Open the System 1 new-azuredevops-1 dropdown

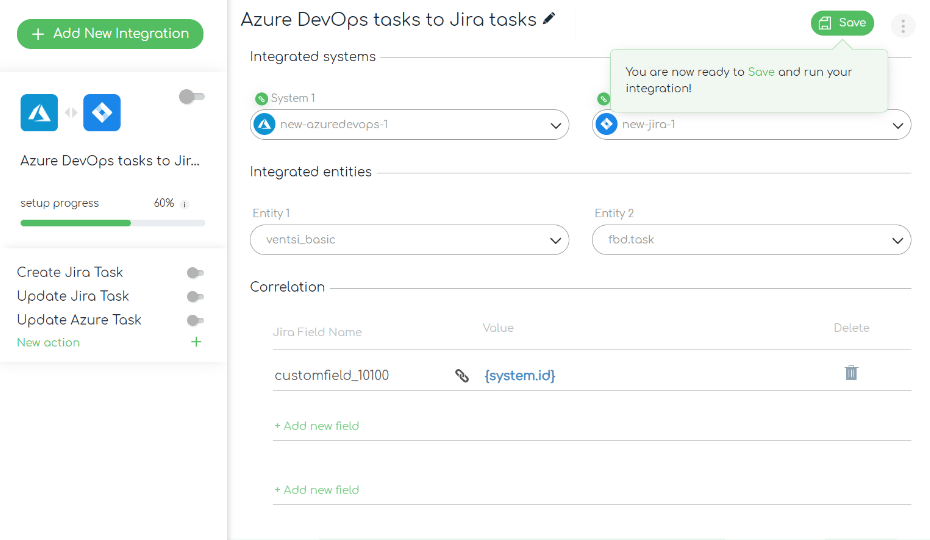point(409,125)
